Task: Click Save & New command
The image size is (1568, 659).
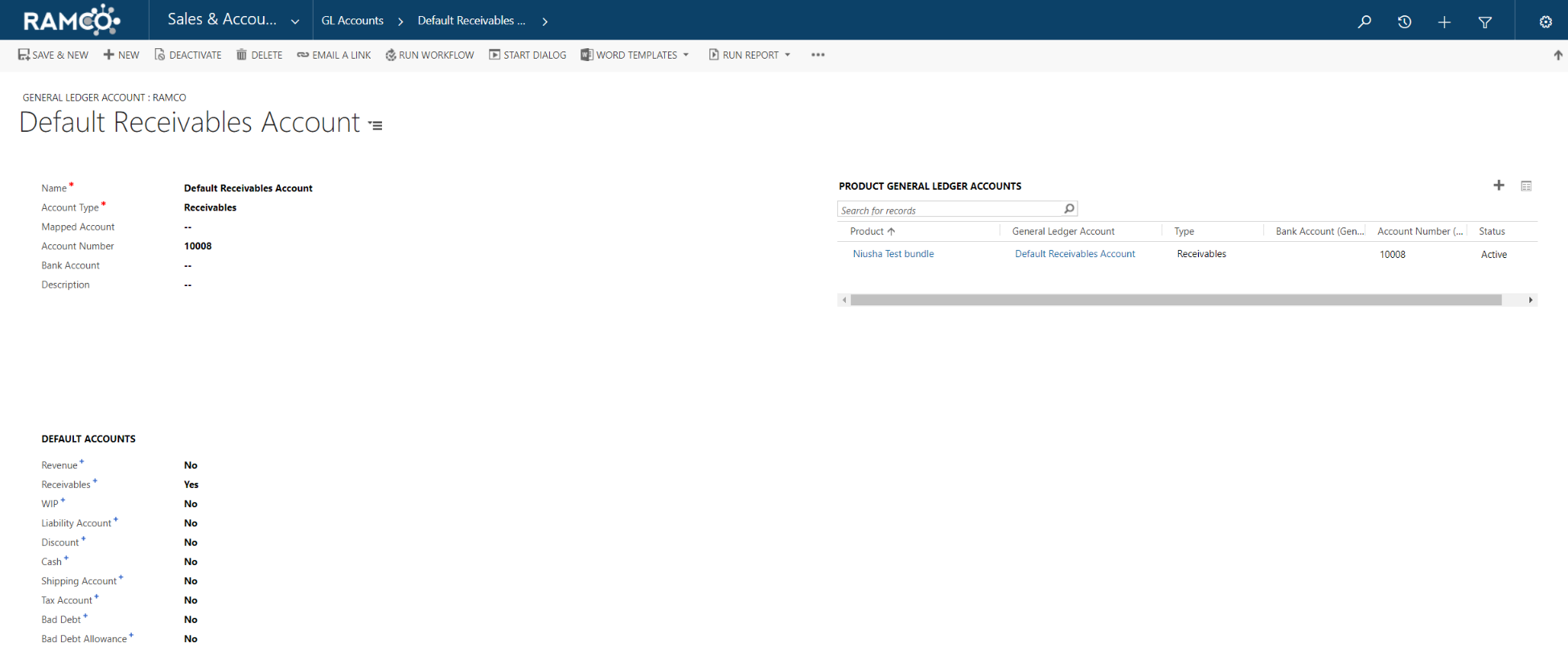Action: pyautogui.click(x=53, y=55)
